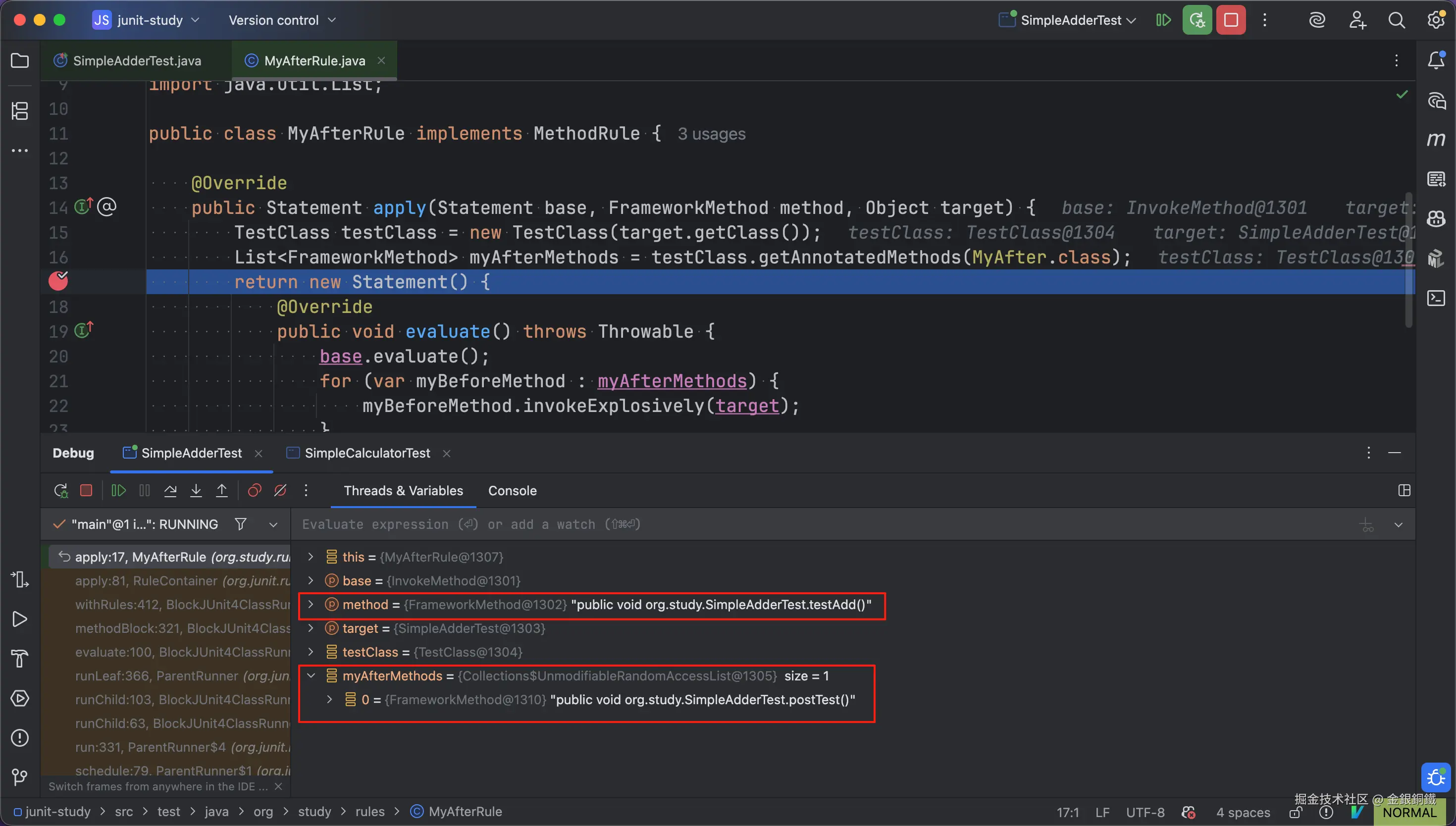Open the View Breakpoints icon
Viewport: 1456px width, 826px height.
point(255,491)
